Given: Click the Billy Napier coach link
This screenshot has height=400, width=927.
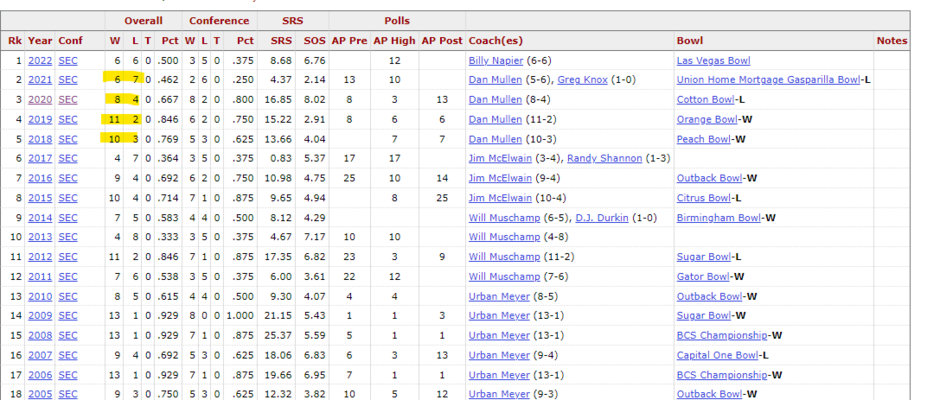Looking at the screenshot, I should tap(495, 60).
